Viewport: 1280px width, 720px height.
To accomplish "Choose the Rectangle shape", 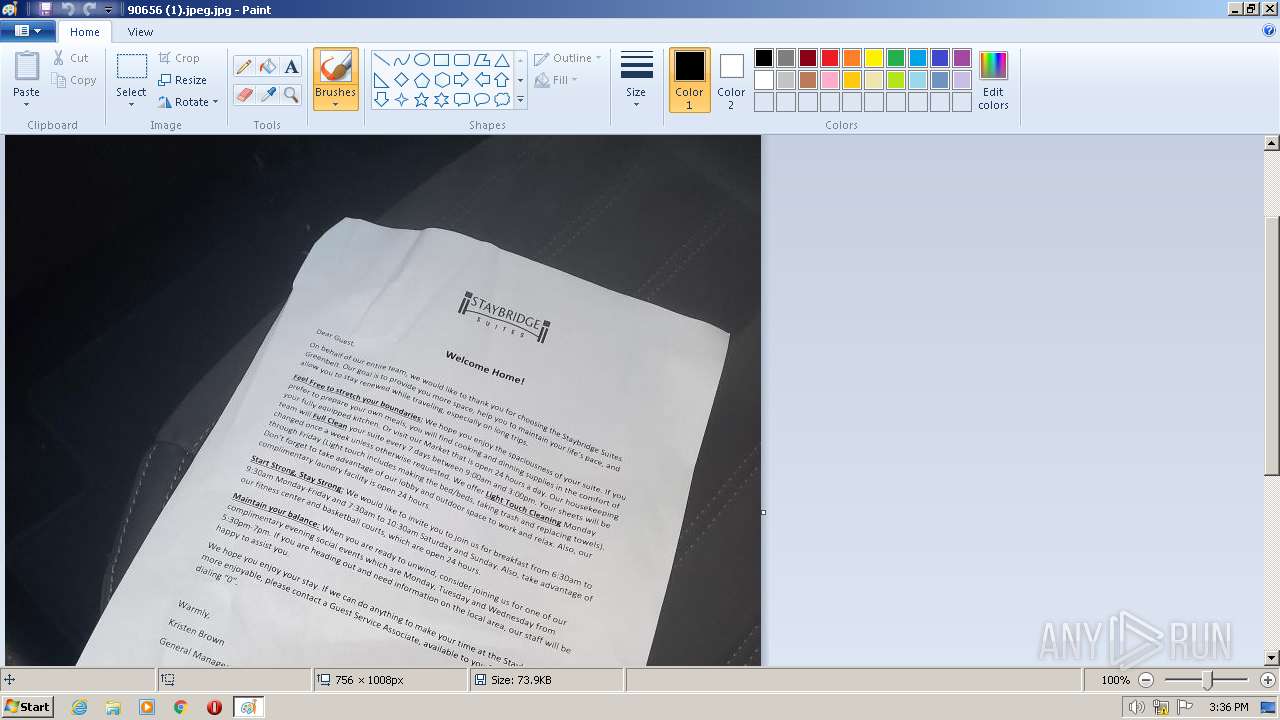I will (x=441, y=60).
